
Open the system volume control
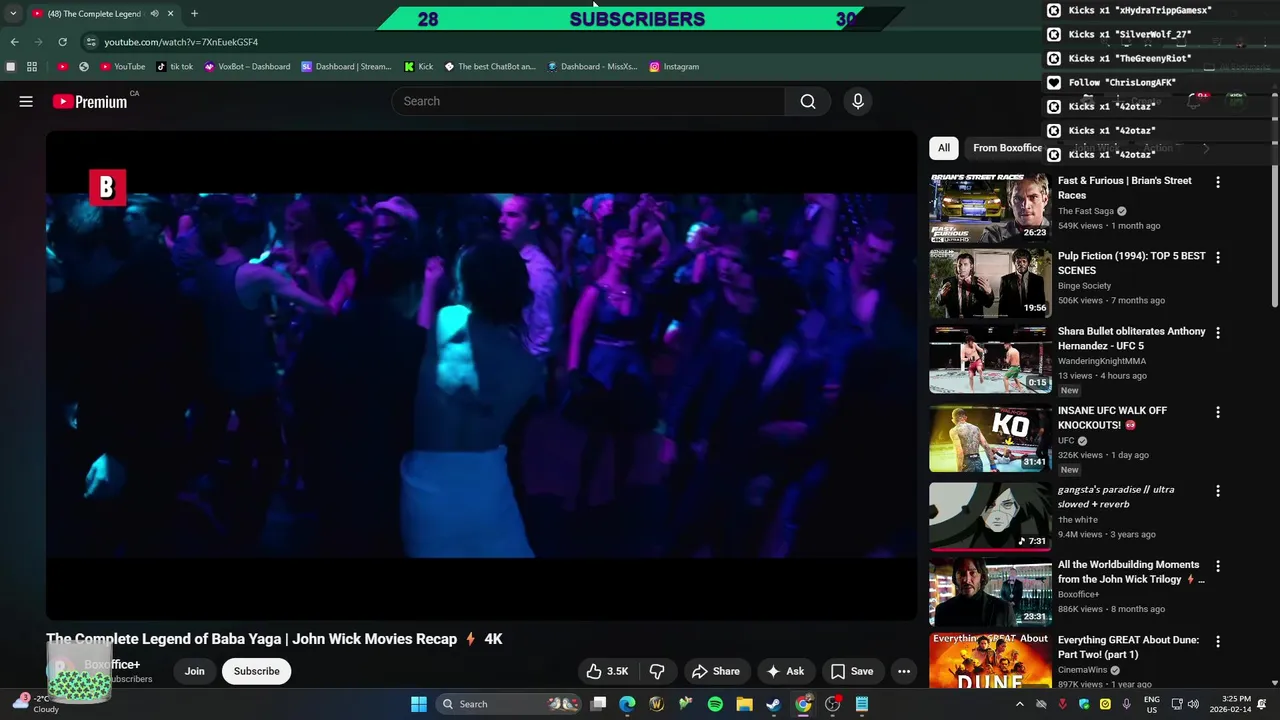1192,704
